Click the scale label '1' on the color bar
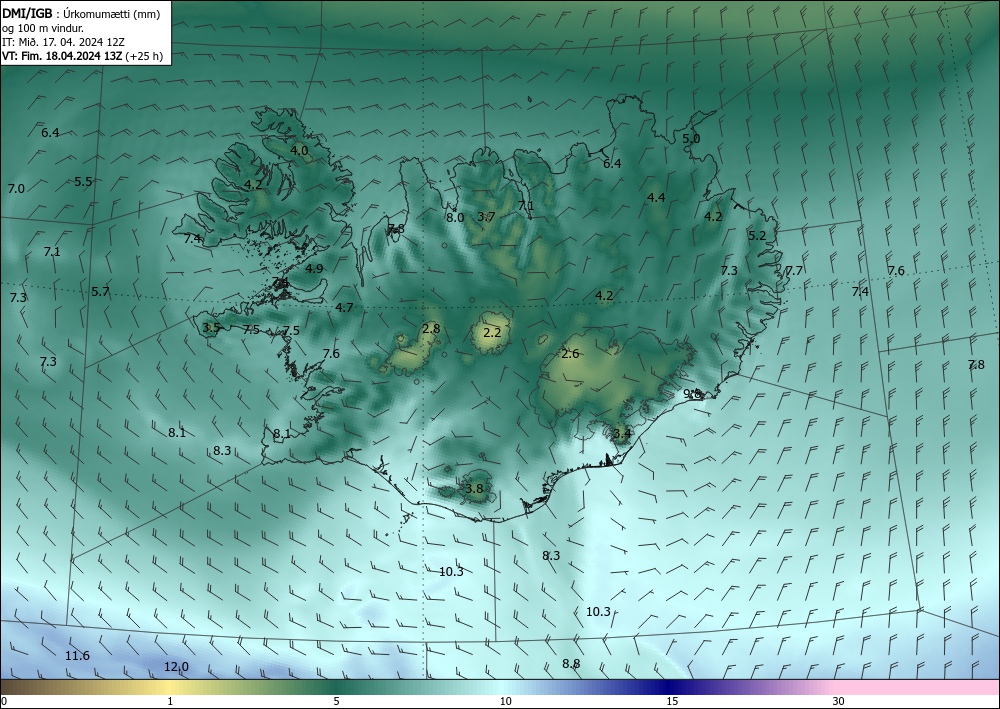This screenshot has width=1000, height=709. [170, 702]
